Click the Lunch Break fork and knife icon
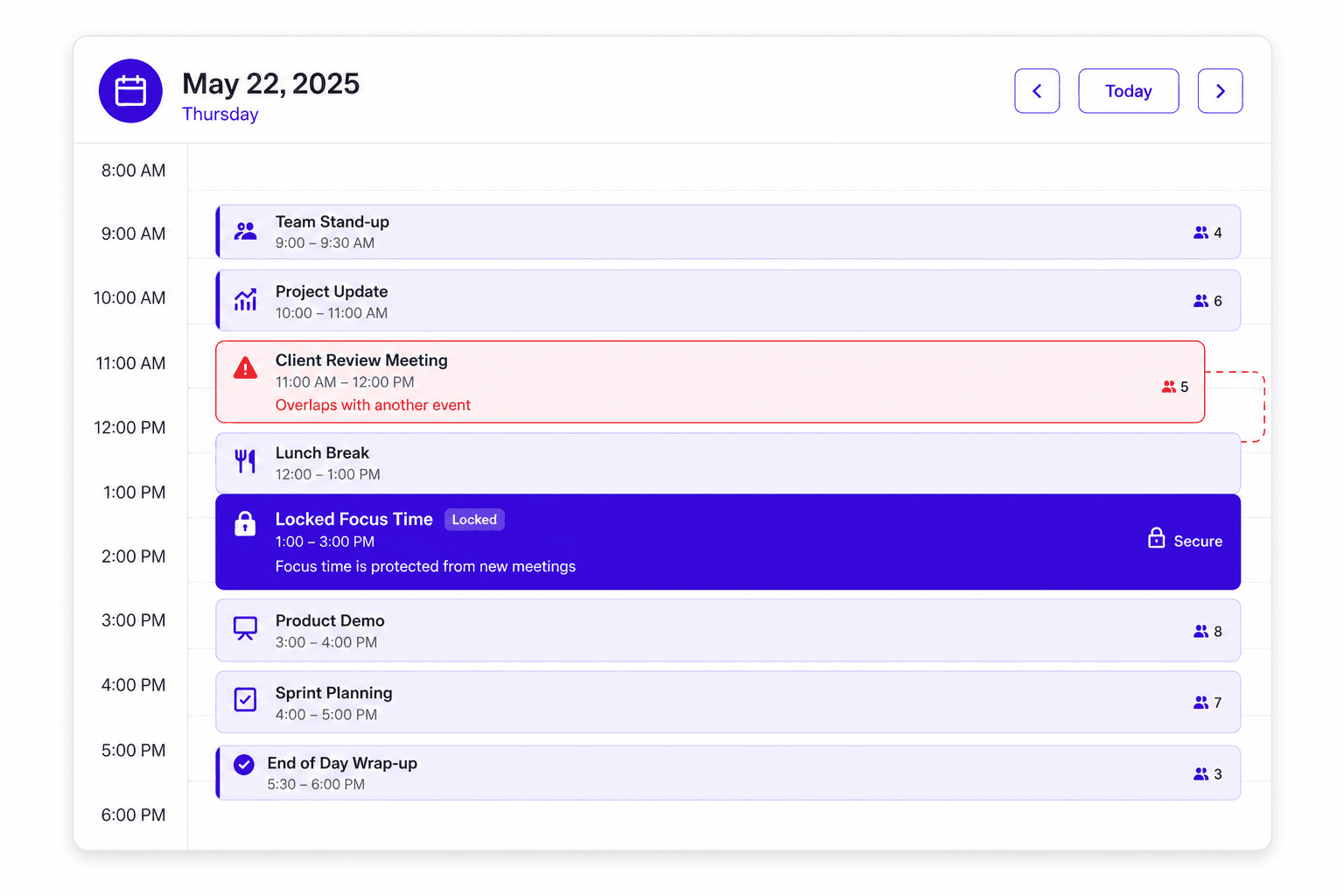 [246, 461]
